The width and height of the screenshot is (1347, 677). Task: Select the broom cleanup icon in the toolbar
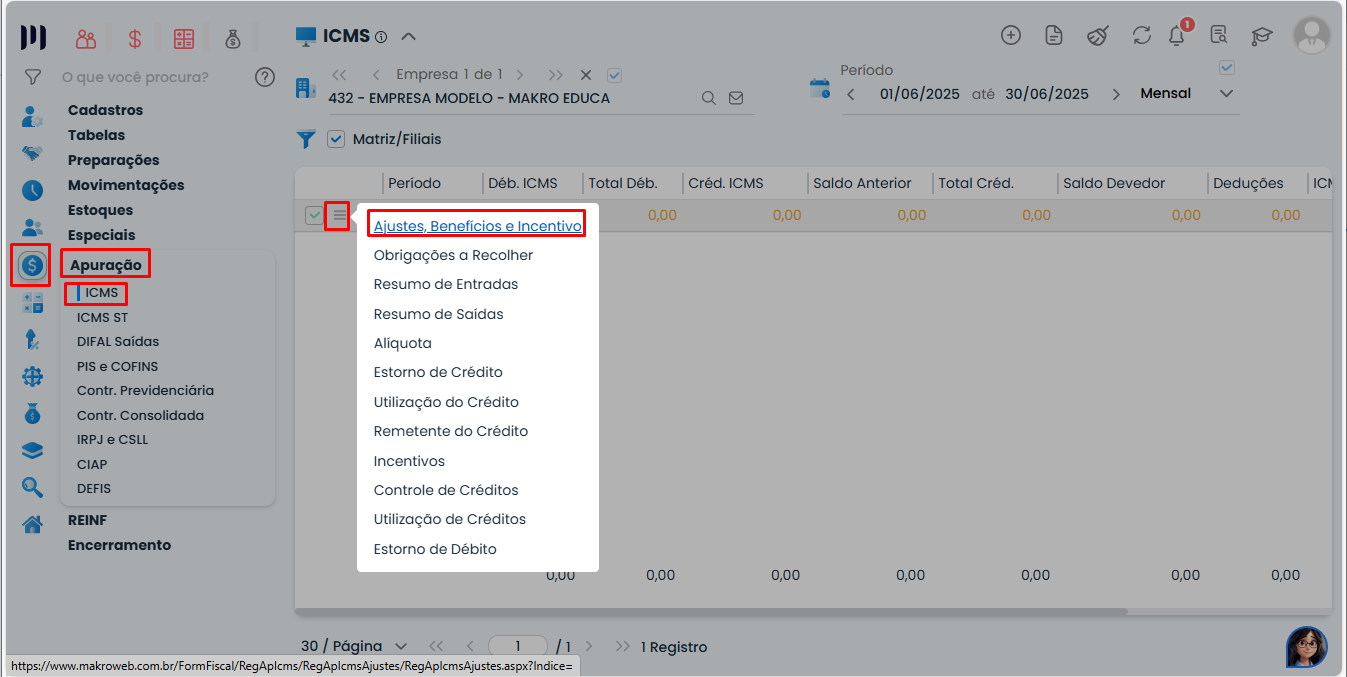1097,35
